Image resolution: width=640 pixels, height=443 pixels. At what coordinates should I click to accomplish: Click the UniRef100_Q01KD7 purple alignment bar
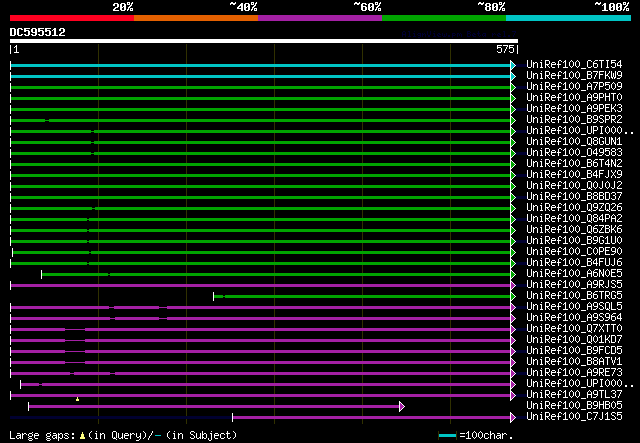pyautogui.click(x=300, y=340)
